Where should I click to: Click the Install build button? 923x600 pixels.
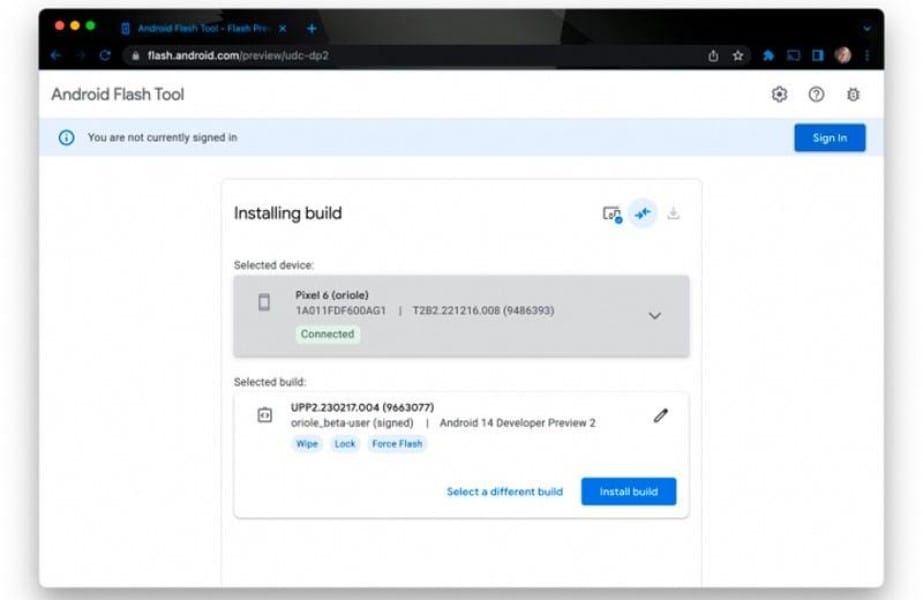tap(628, 492)
